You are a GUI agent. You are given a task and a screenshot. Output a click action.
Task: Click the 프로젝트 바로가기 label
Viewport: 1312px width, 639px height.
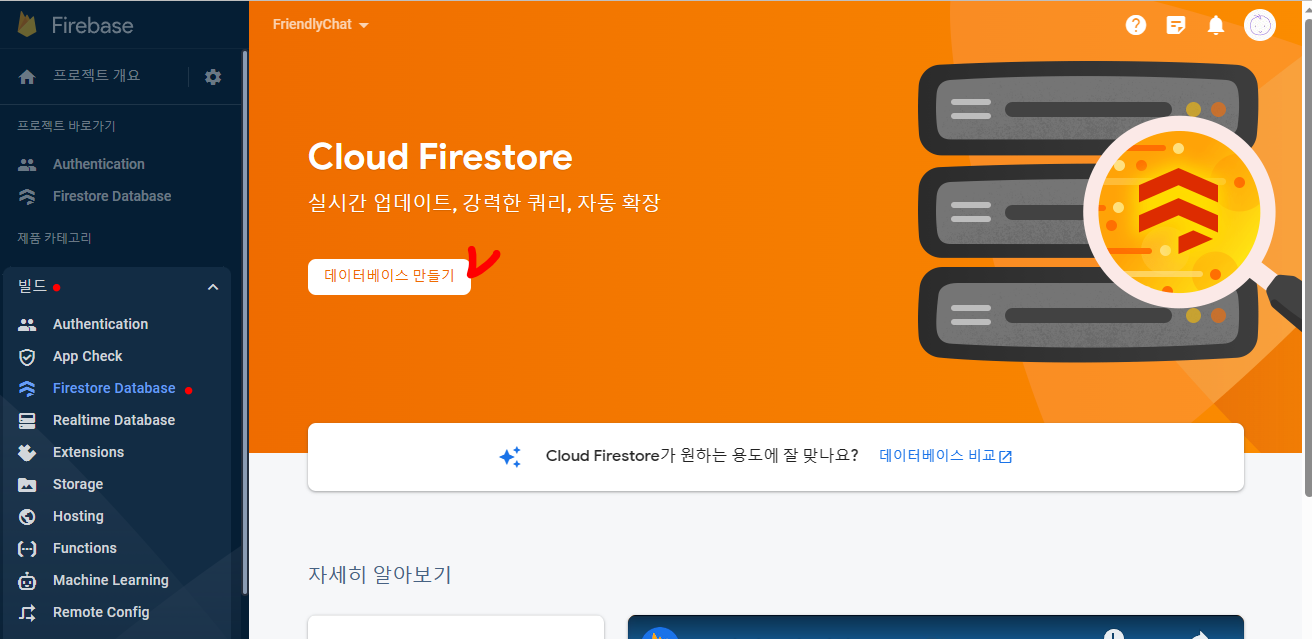coord(67,126)
